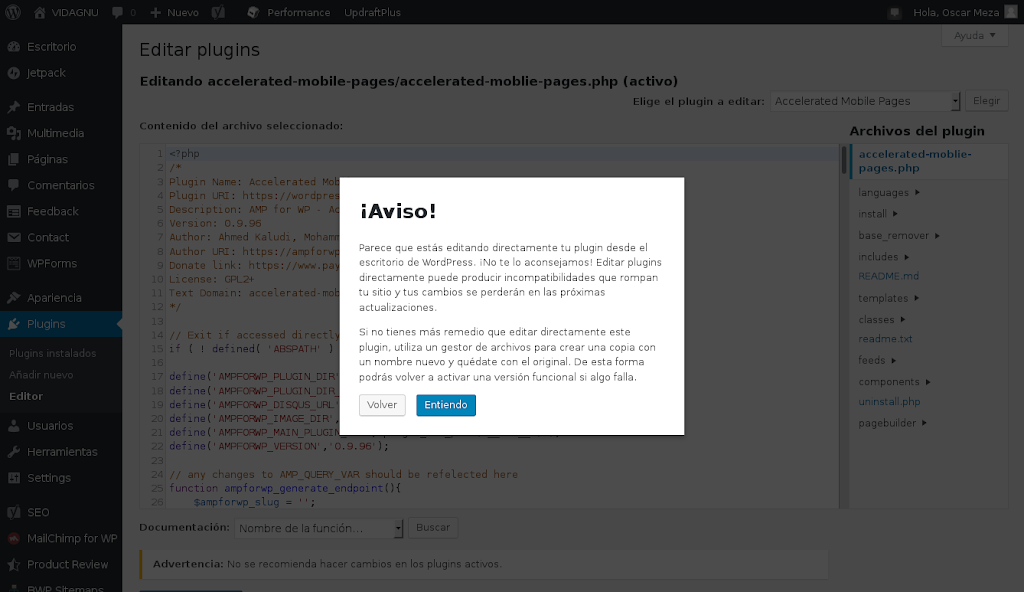Open the MailChimp for WP icon
Image resolution: width=1024 pixels, height=592 pixels.
tap(14, 538)
